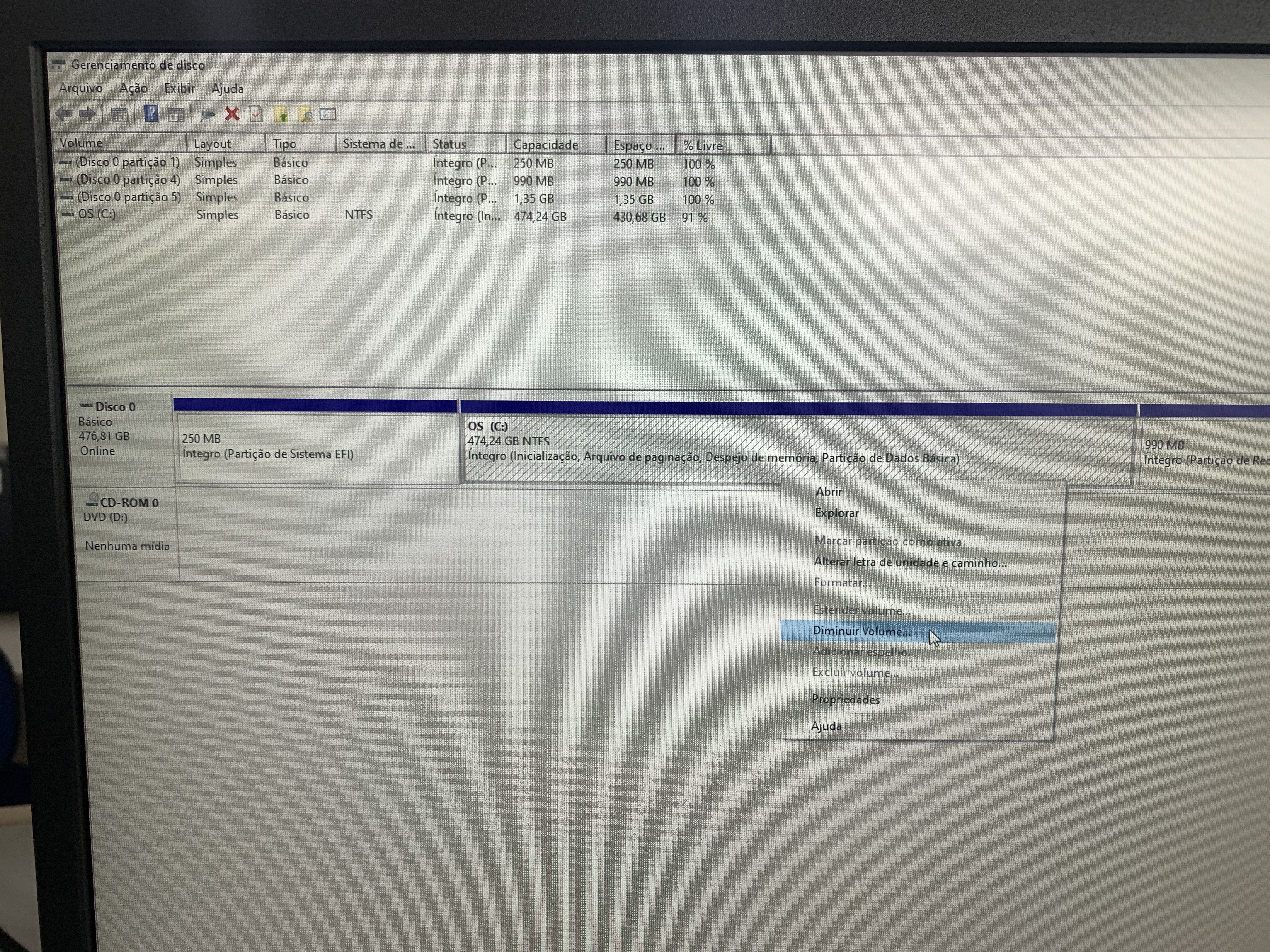Open the Ação menu
Viewport: 1270px width, 952px height.
133,88
